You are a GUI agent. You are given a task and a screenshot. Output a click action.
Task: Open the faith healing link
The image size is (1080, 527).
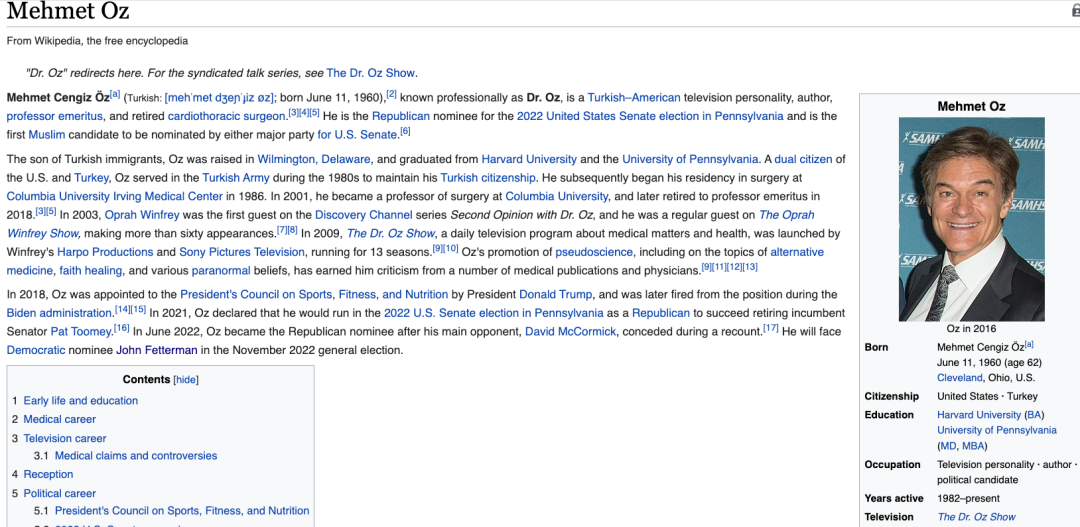pos(91,270)
